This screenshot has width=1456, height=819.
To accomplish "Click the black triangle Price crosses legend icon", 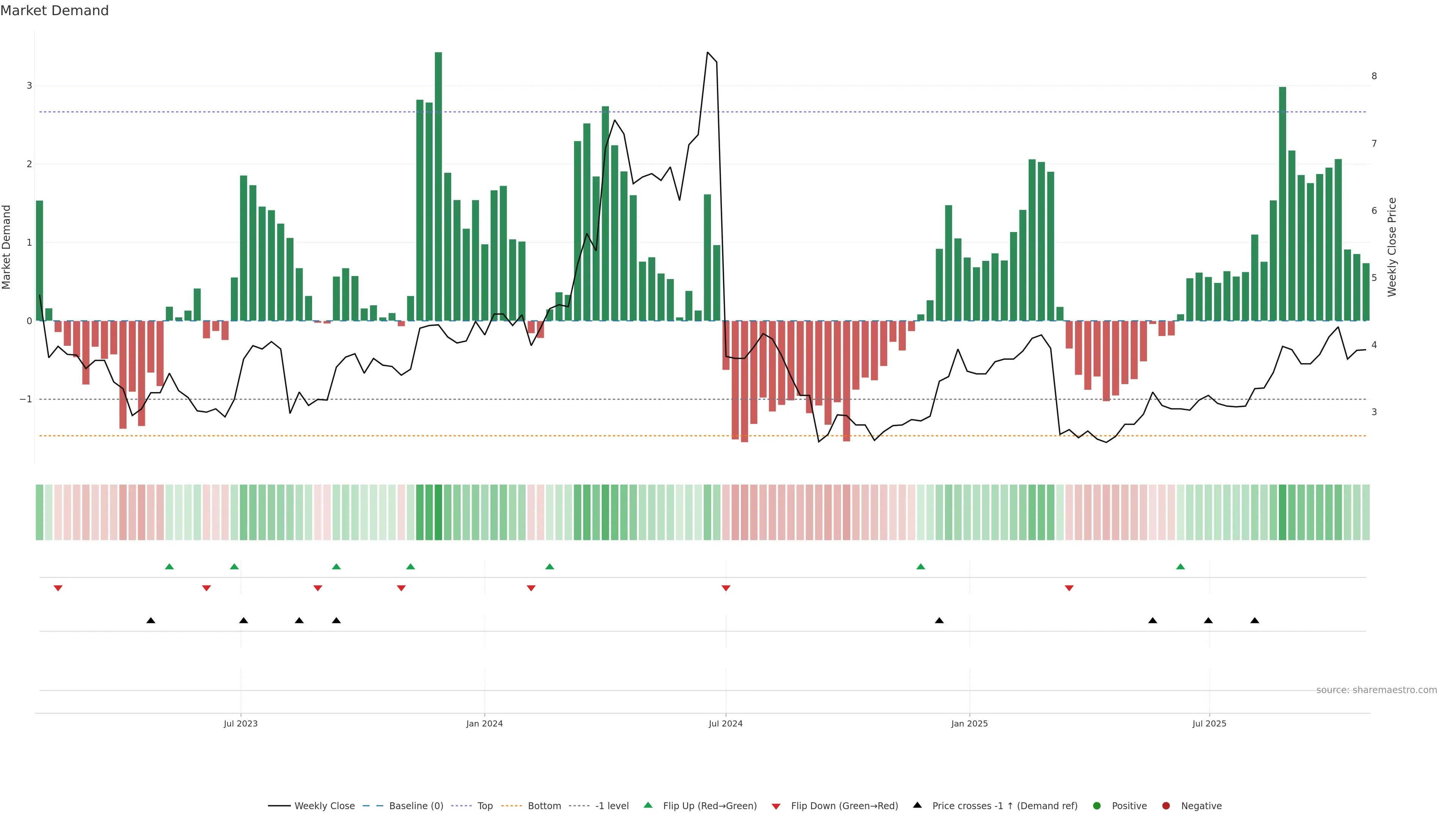I will click(x=917, y=805).
